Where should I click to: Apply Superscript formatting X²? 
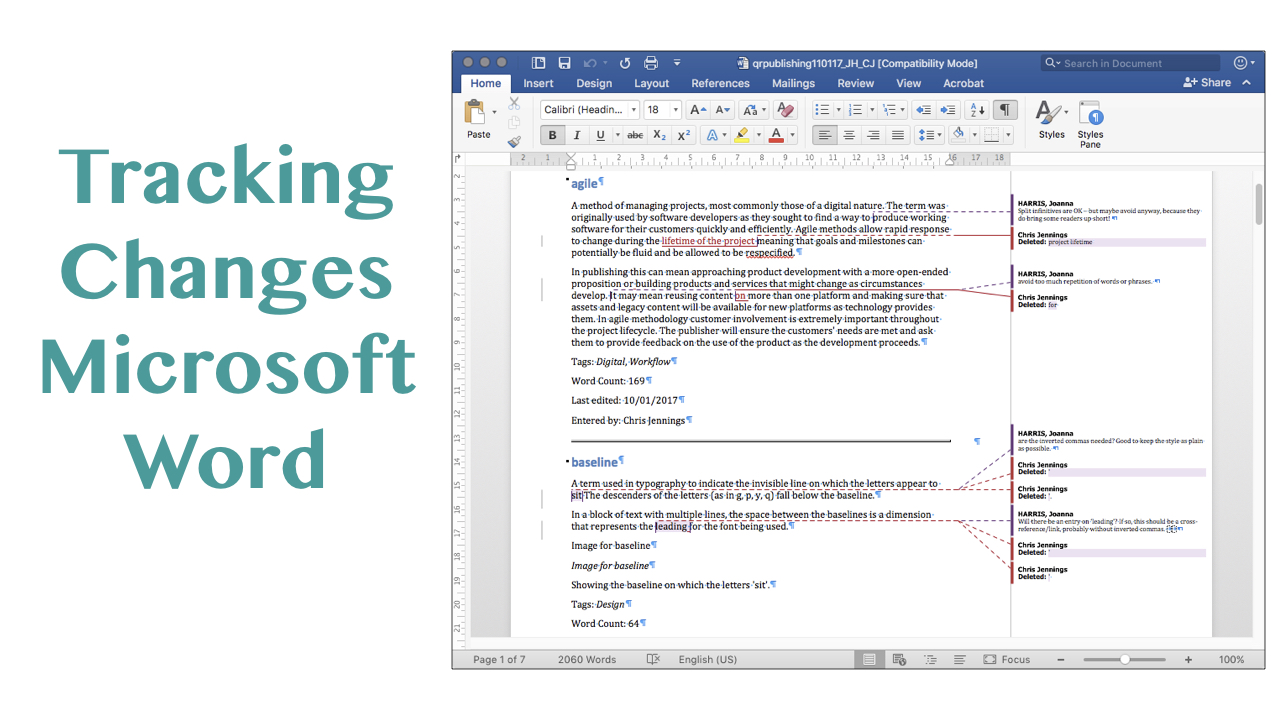[684, 135]
